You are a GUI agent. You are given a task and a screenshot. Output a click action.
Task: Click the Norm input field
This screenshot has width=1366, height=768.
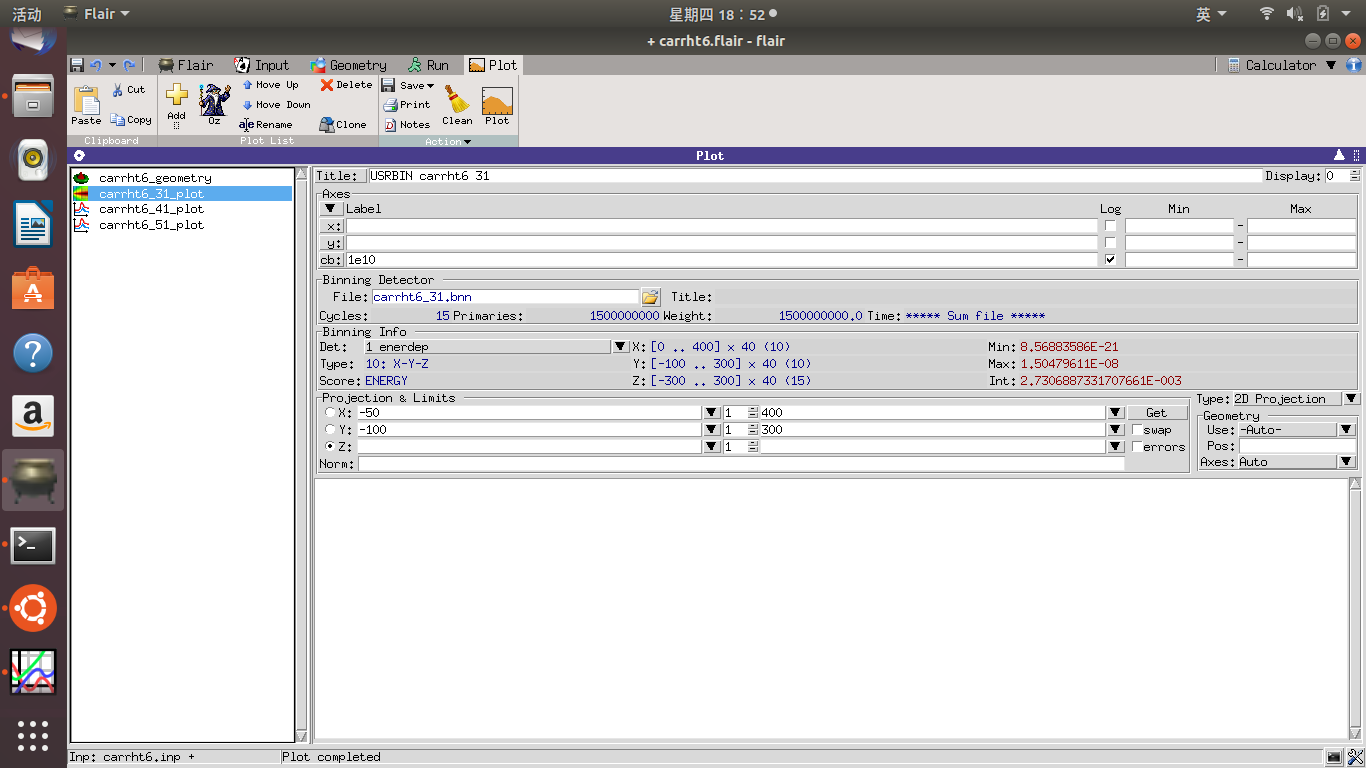coord(741,464)
